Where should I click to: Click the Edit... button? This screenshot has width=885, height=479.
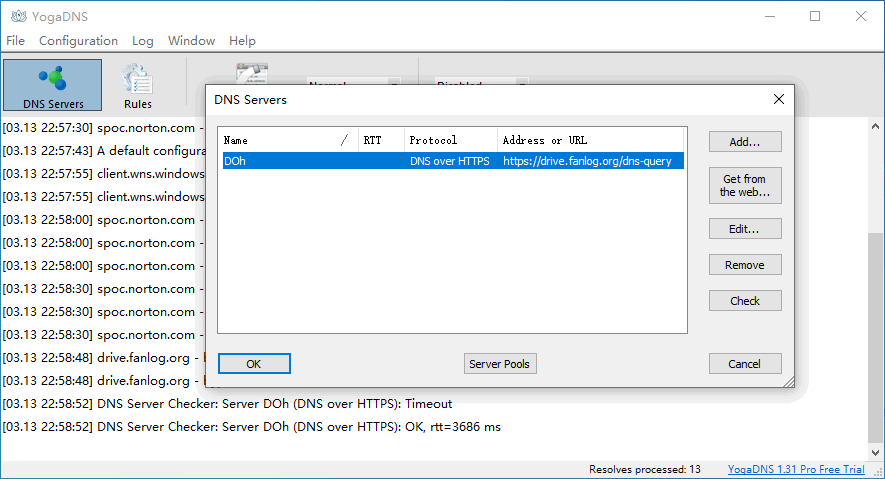click(745, 228)
